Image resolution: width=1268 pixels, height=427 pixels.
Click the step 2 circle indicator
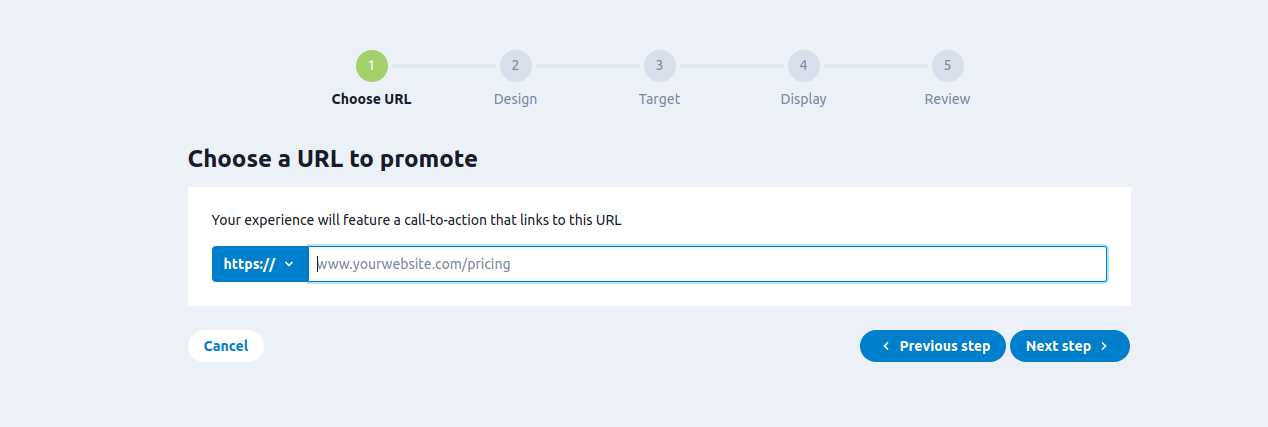click(515, 66)
